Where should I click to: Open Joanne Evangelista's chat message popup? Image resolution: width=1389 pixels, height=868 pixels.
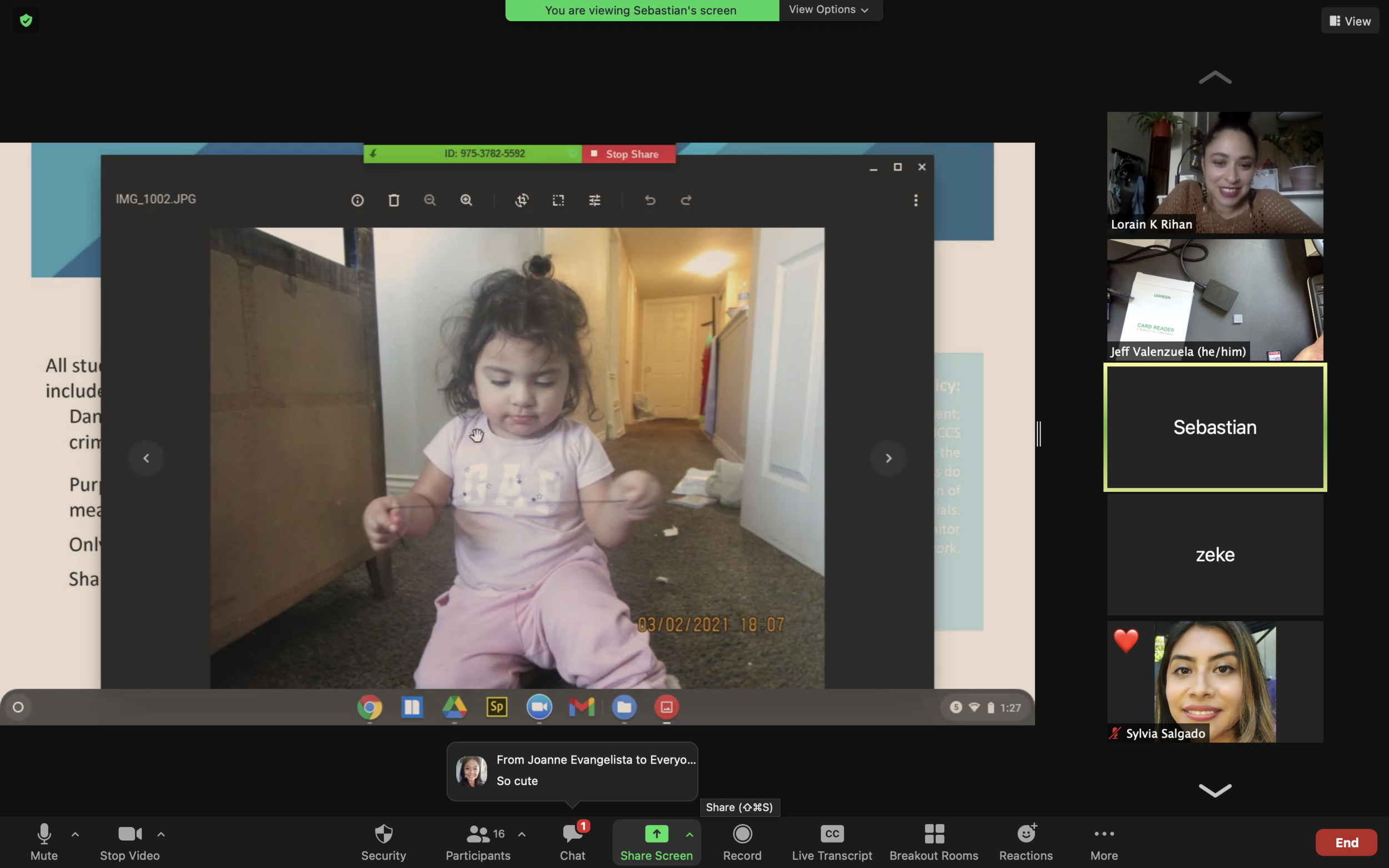click(572, 770)
